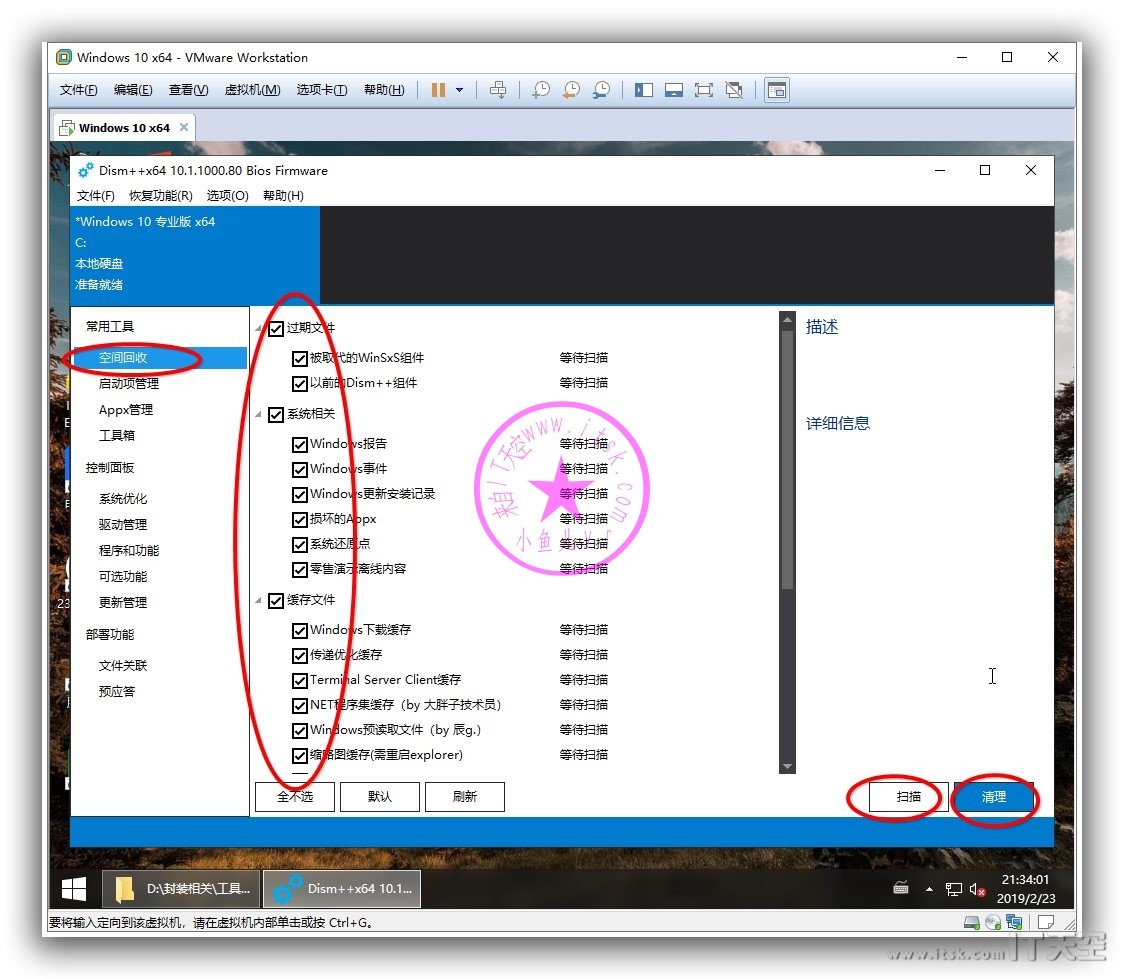Take a snapshot of the virtual machine
Screen dimensions: 1124x979
(541, 90)
